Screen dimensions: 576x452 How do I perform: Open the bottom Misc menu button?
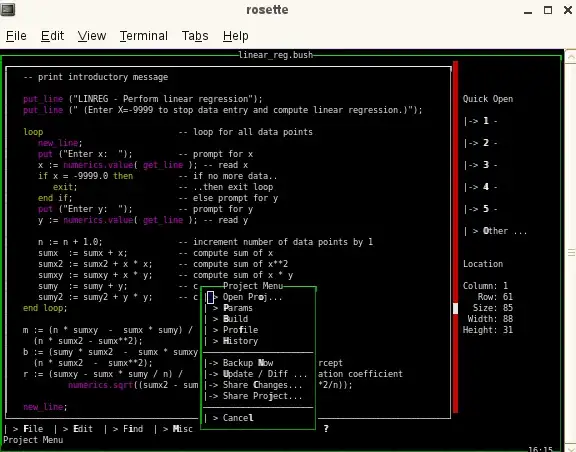(x=173, y=429)
